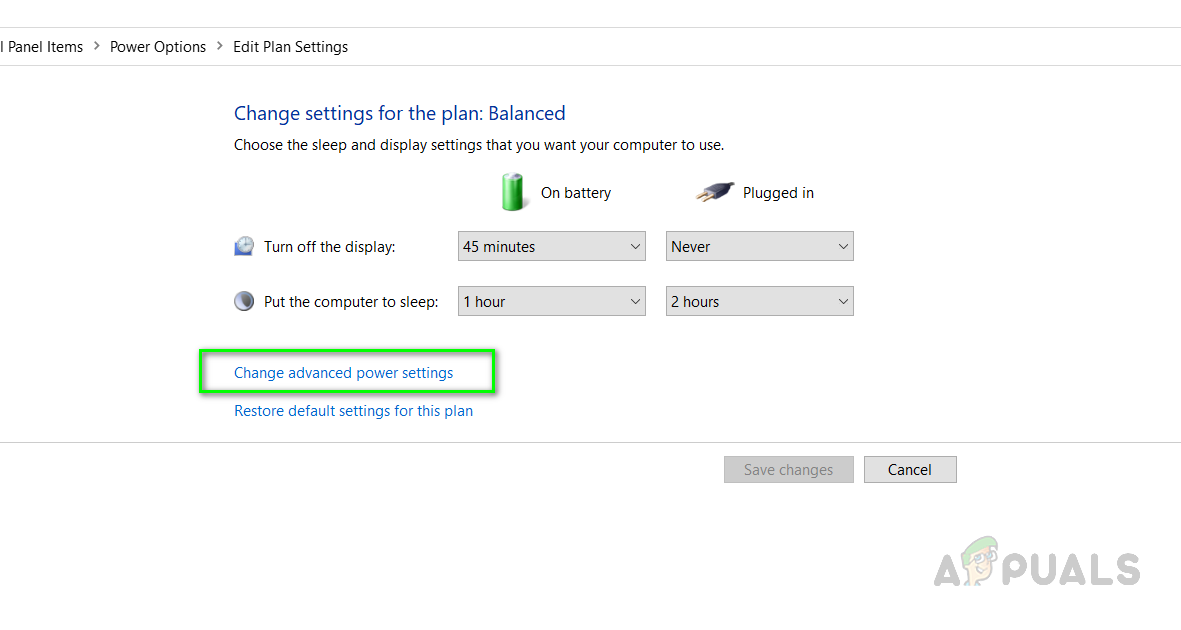Open sleep timeout dropdown showing 2 hours
This screenshot has width=1181, height=630.
(x=759, y=301)
